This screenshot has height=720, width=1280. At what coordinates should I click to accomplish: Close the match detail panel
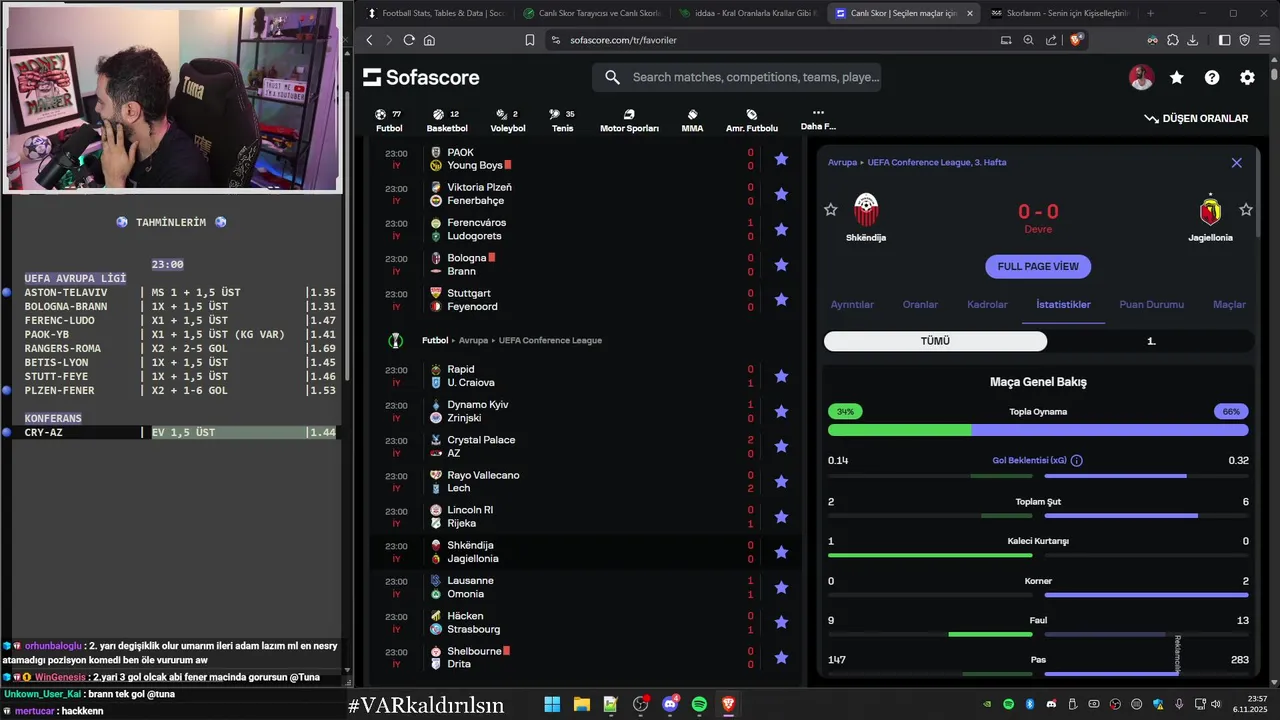click(1236, 162)
